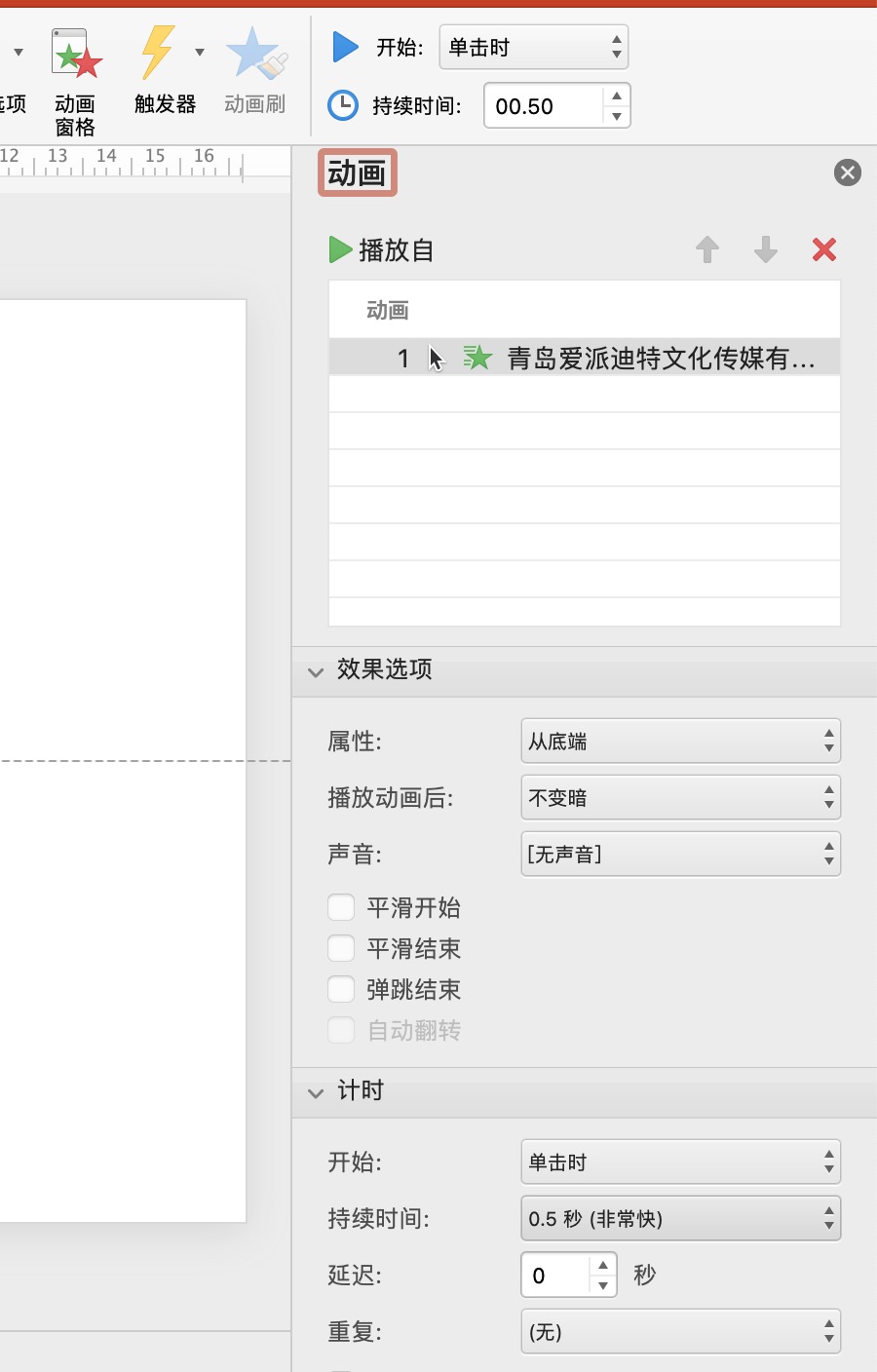Click the green star effect icon in the list
The width and height of the screenshot is (877, 1372).
tap(477, 358)
